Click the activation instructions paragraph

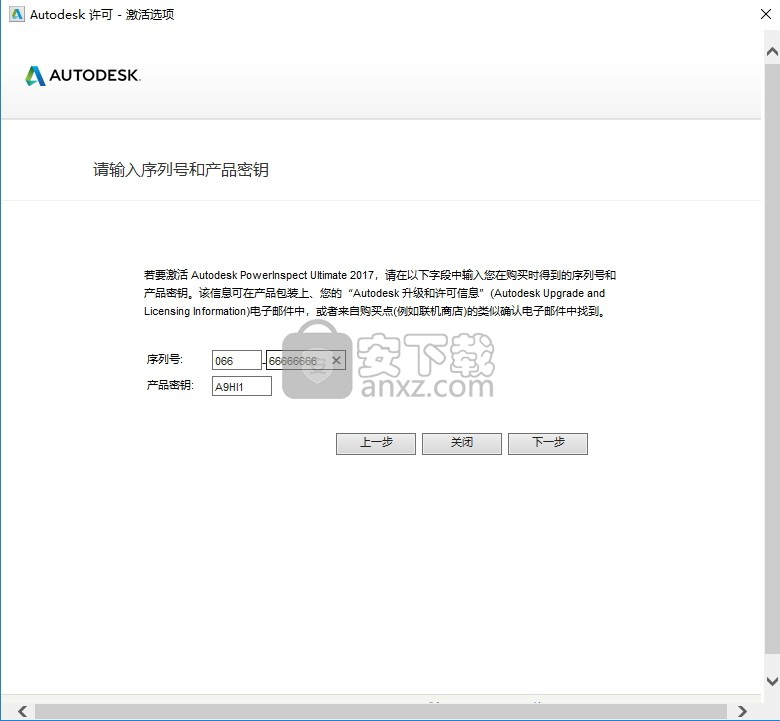tap(380, 293)
